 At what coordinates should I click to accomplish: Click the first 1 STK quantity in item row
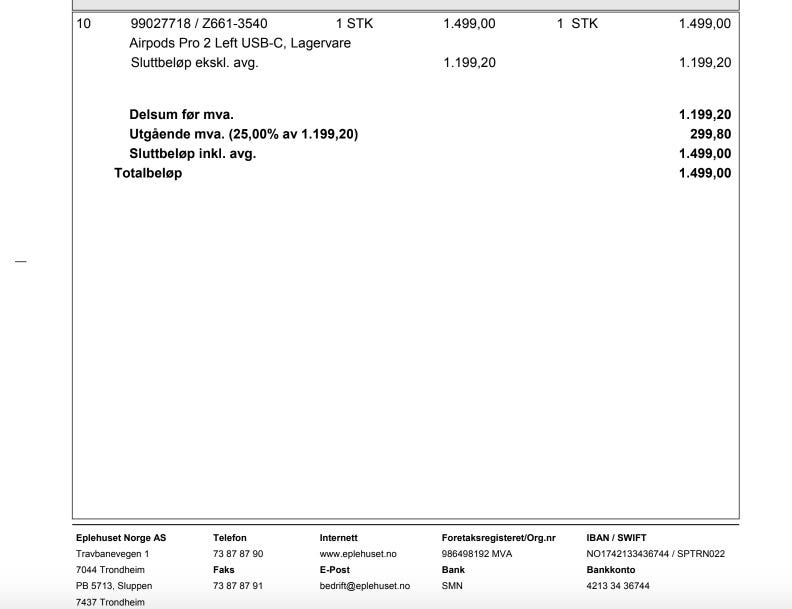355,24
